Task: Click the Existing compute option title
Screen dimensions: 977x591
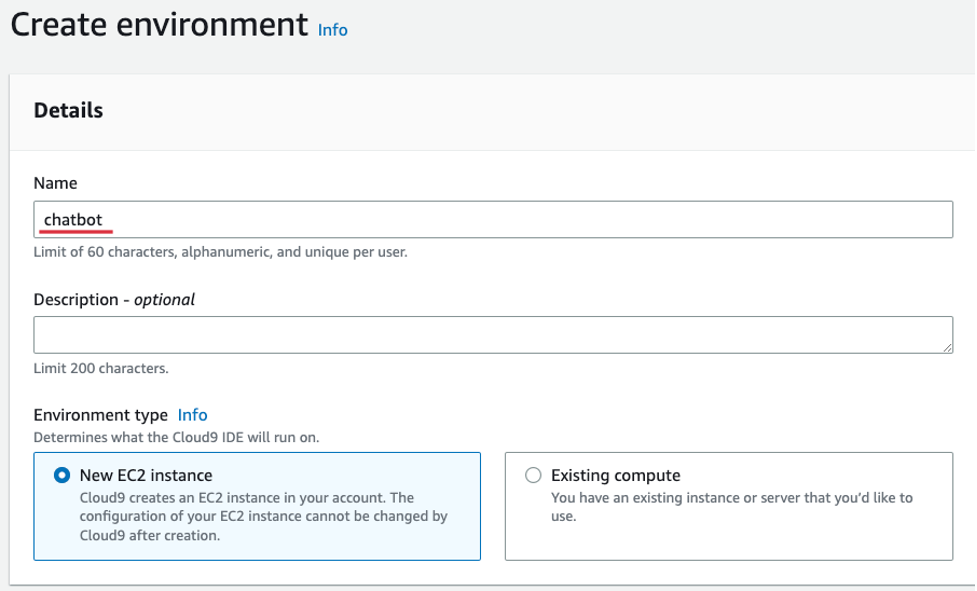Action: (615, 476)
